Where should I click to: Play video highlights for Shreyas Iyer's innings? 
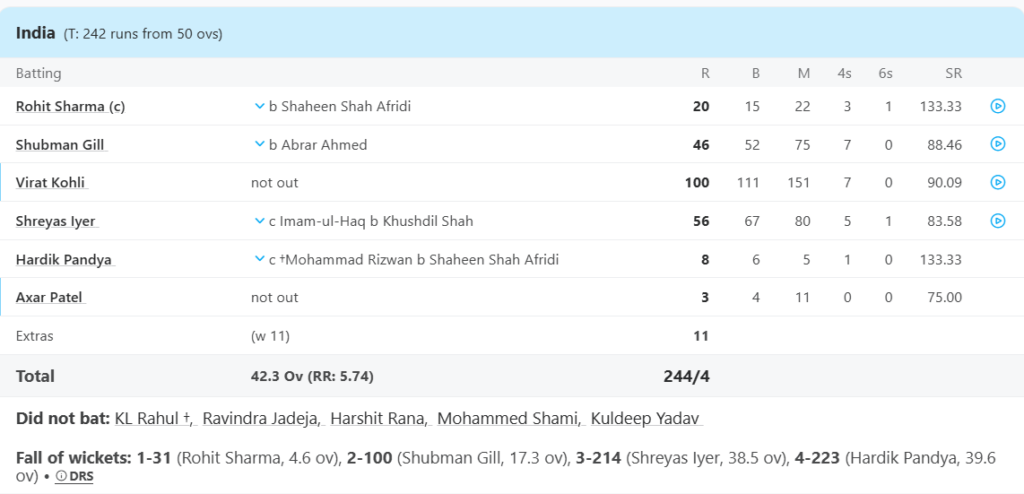[x=997, y=220]
